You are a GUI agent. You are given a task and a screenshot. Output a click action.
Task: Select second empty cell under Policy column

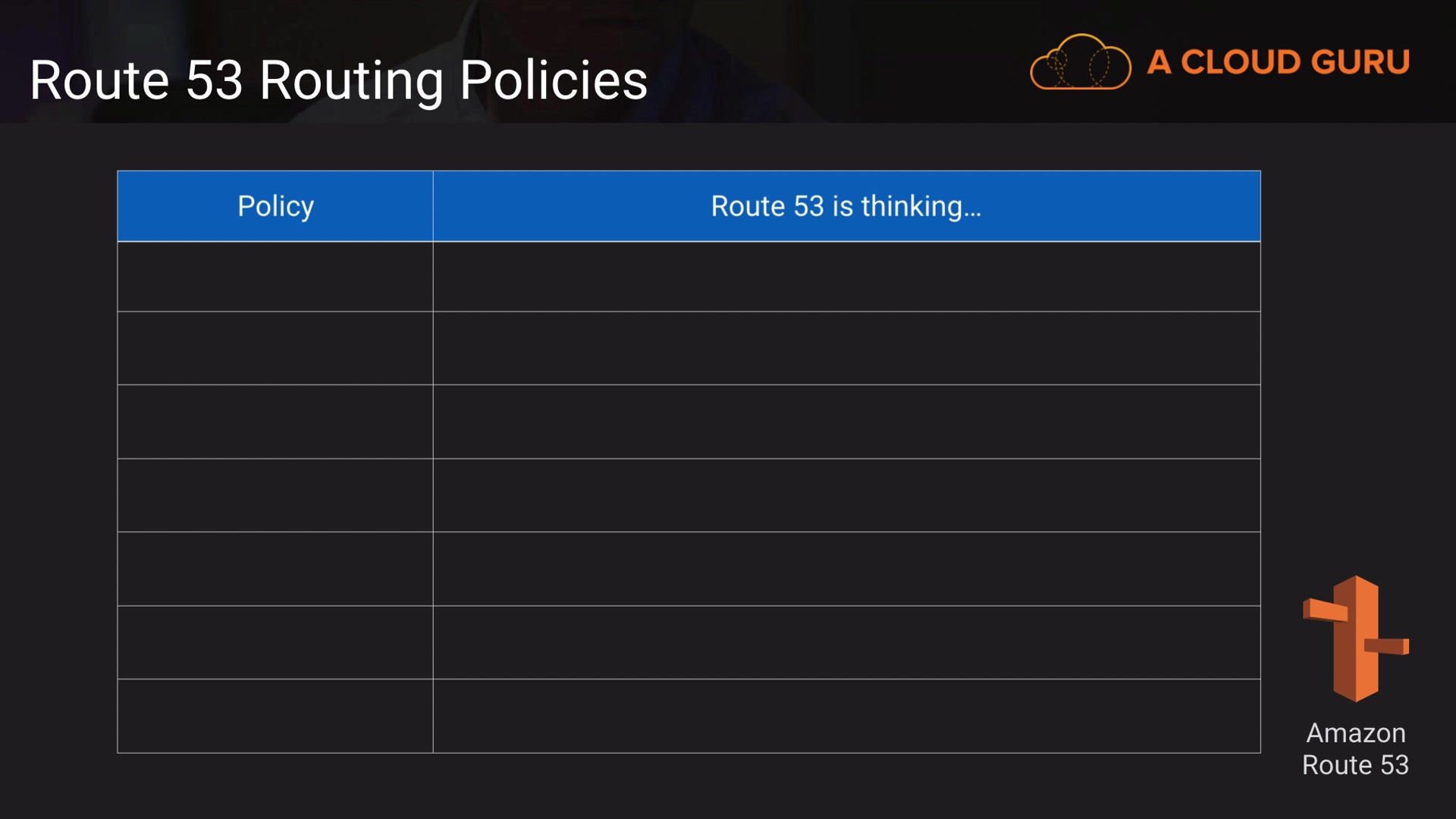pos(275,348)
